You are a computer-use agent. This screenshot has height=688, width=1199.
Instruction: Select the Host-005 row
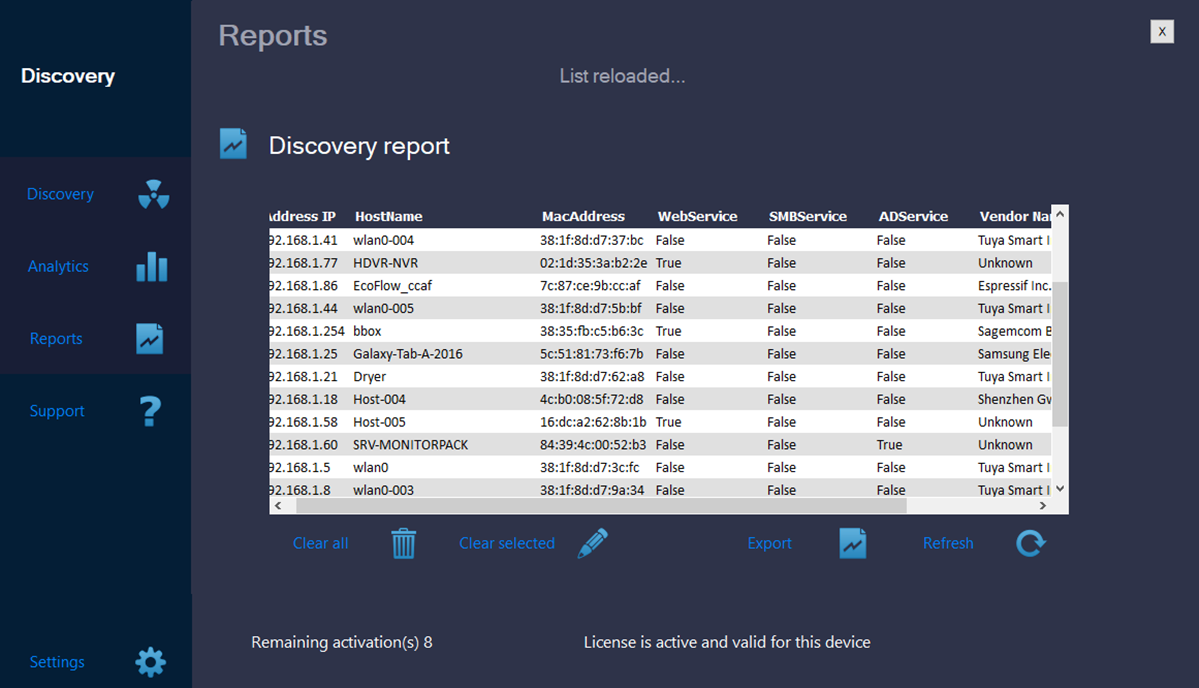[x=661, y=422]
